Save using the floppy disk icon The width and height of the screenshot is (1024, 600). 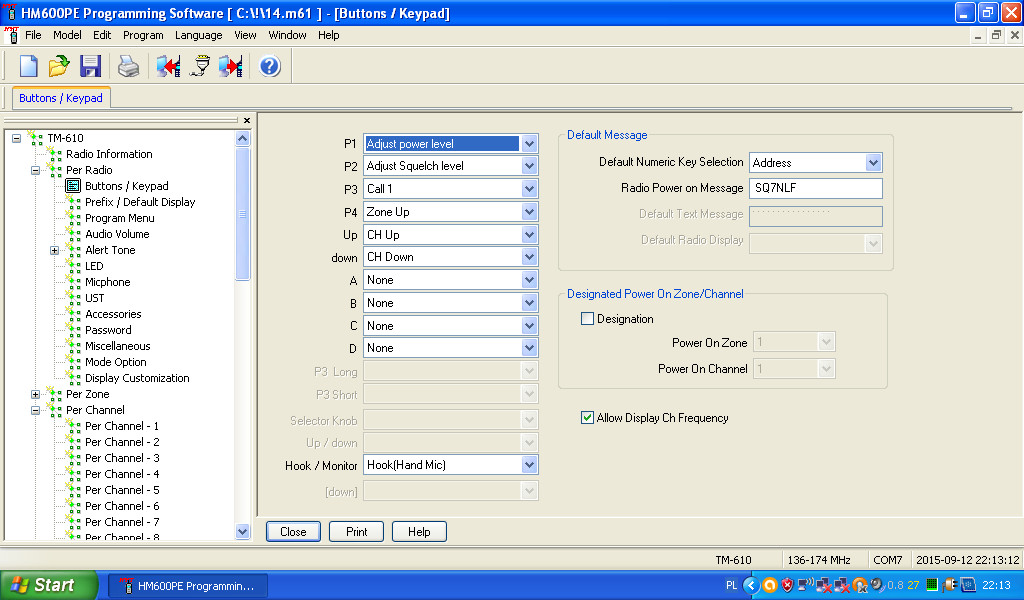[x=90, y=66]
